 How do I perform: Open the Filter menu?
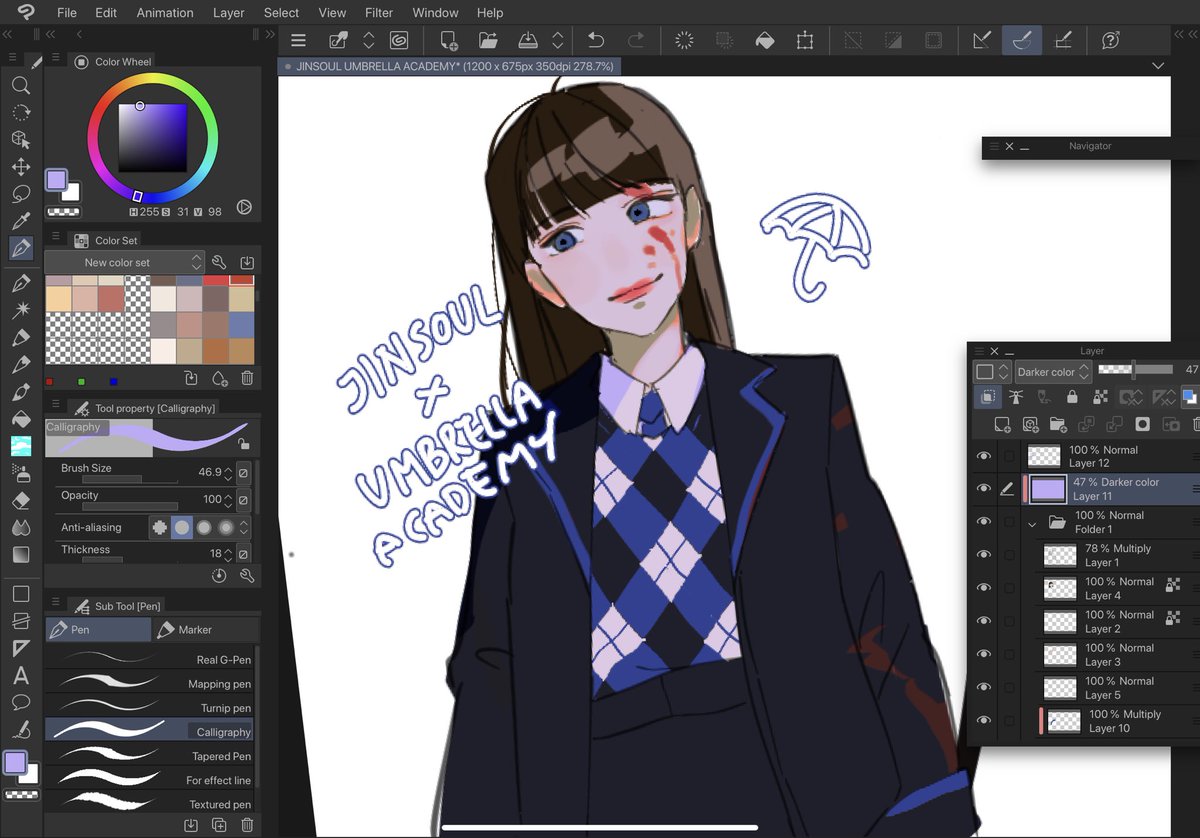coord(379,13)
